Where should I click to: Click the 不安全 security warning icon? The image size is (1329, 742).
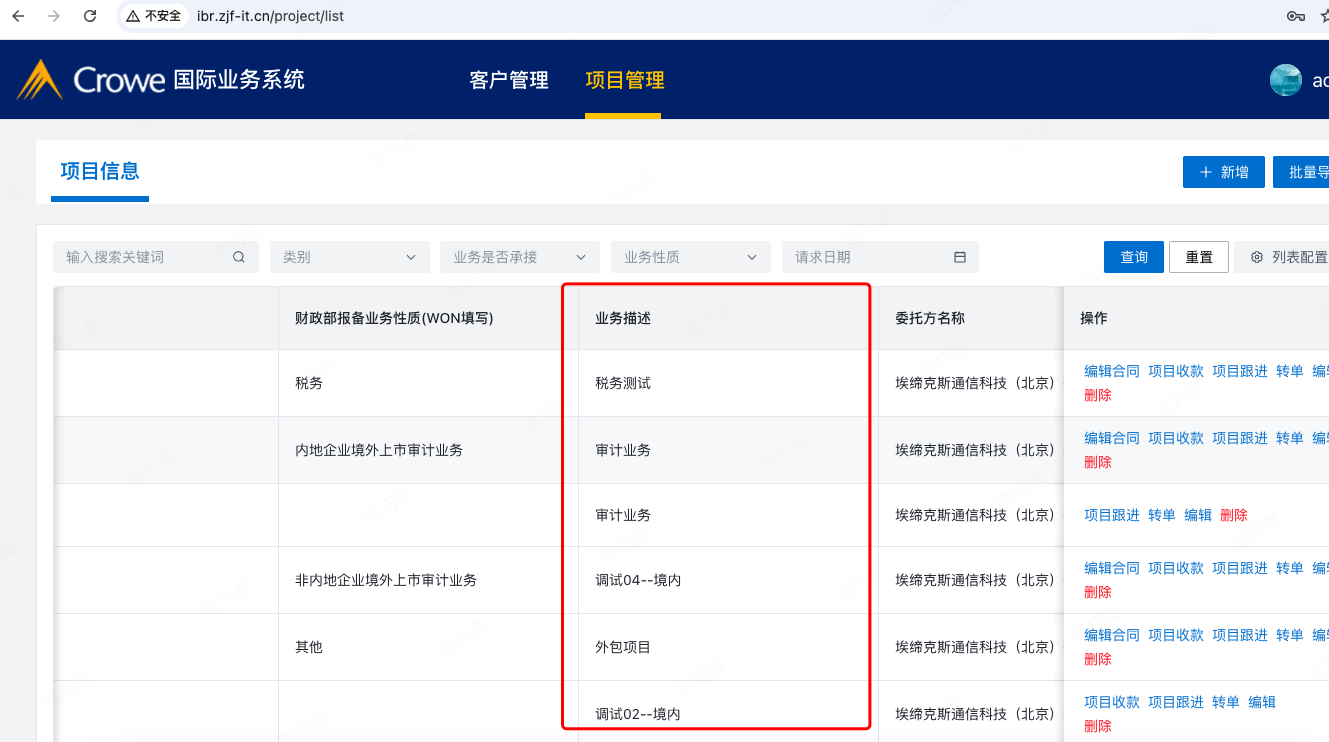(x=133, y=16)
